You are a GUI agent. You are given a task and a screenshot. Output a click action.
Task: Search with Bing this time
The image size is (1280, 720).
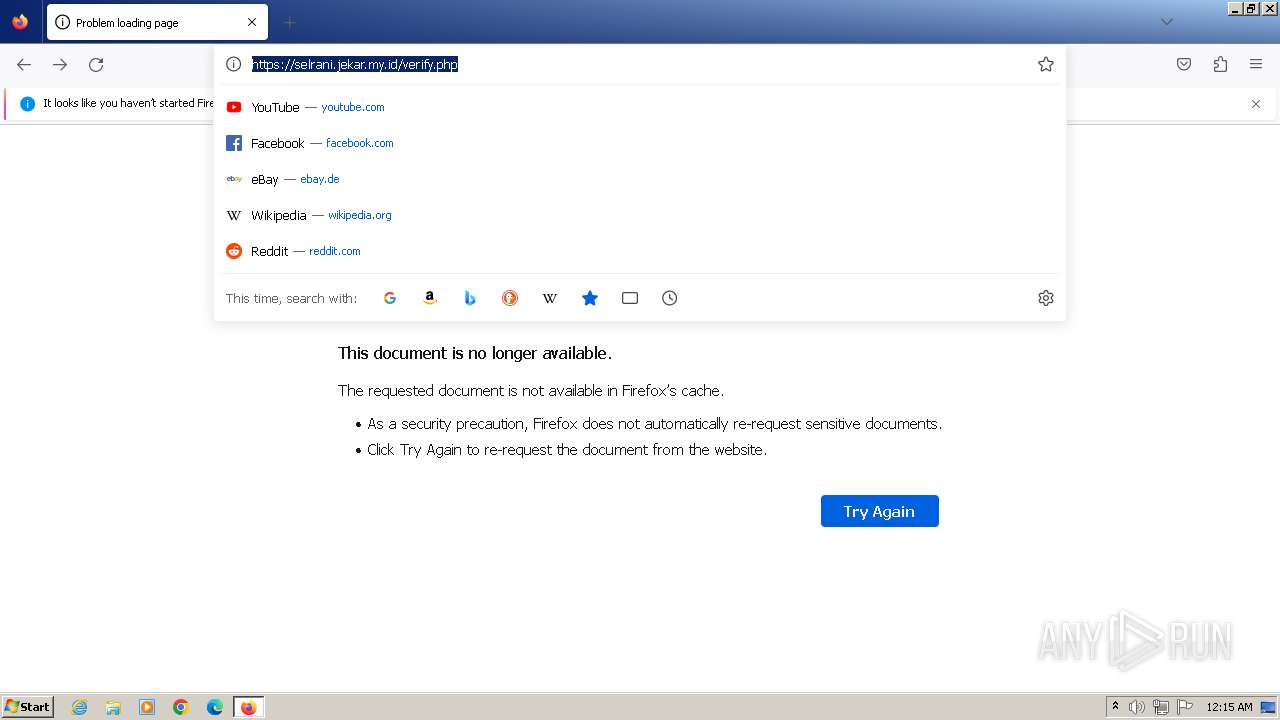470,298
